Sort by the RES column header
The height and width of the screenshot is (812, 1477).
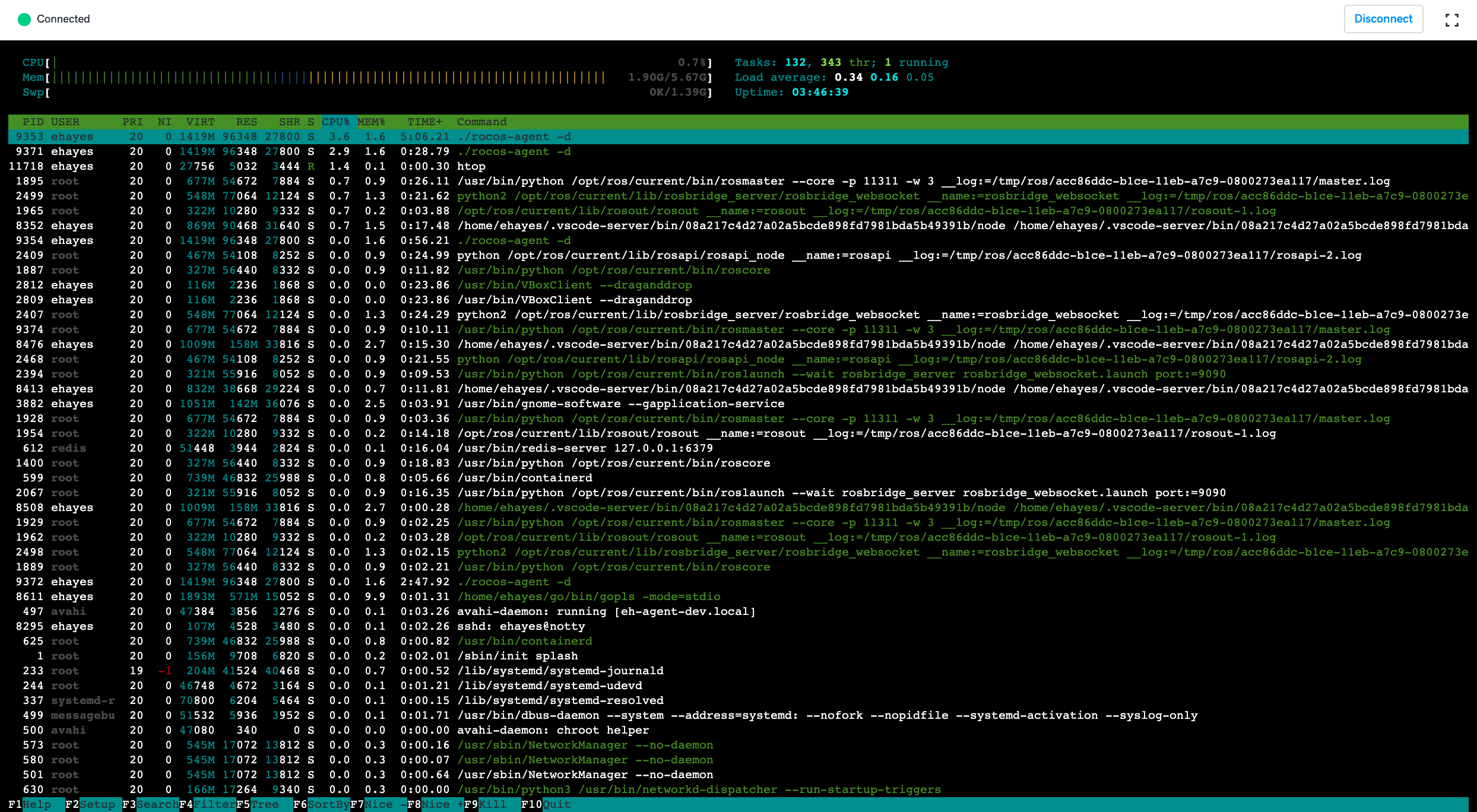point(246,122)
